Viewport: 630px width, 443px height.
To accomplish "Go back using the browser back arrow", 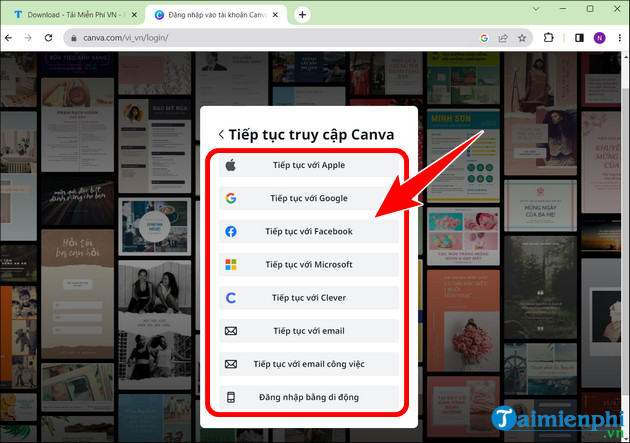I will point(8,38).
